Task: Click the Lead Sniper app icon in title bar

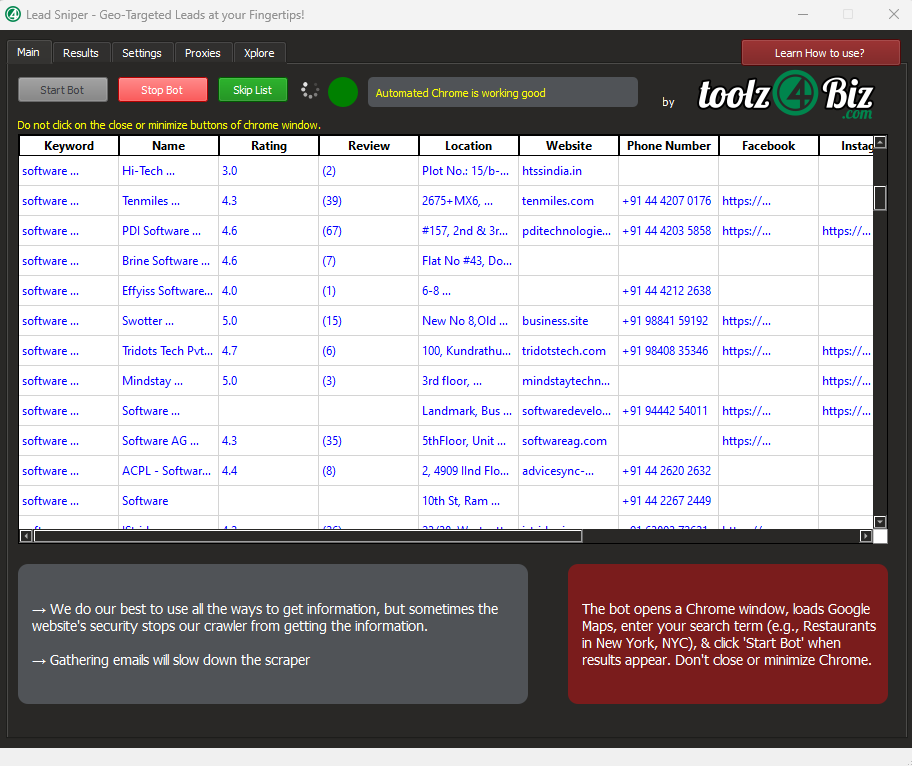Action: [13, 15]
